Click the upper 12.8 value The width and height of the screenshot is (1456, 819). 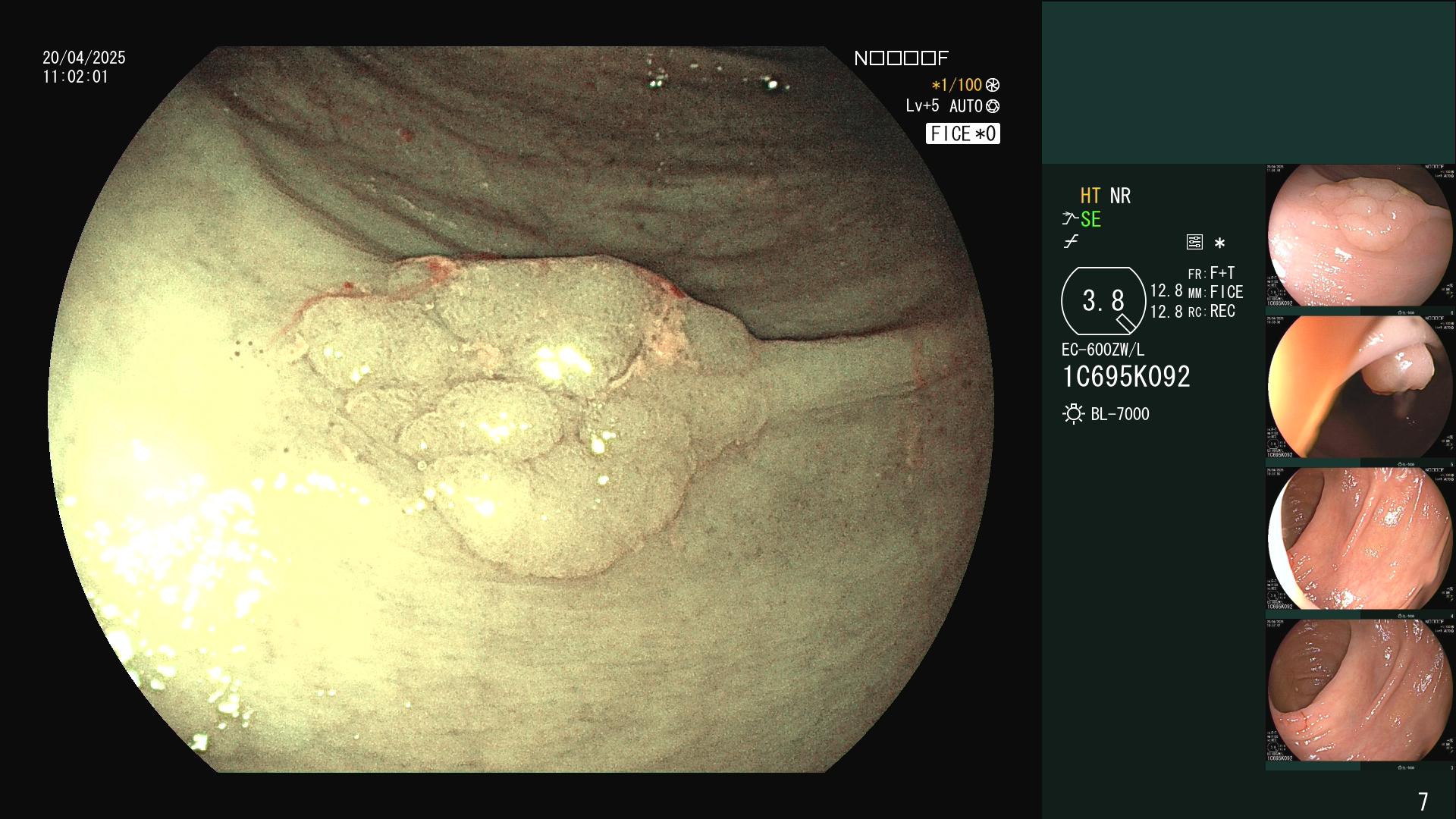(x=1166, y=290)
